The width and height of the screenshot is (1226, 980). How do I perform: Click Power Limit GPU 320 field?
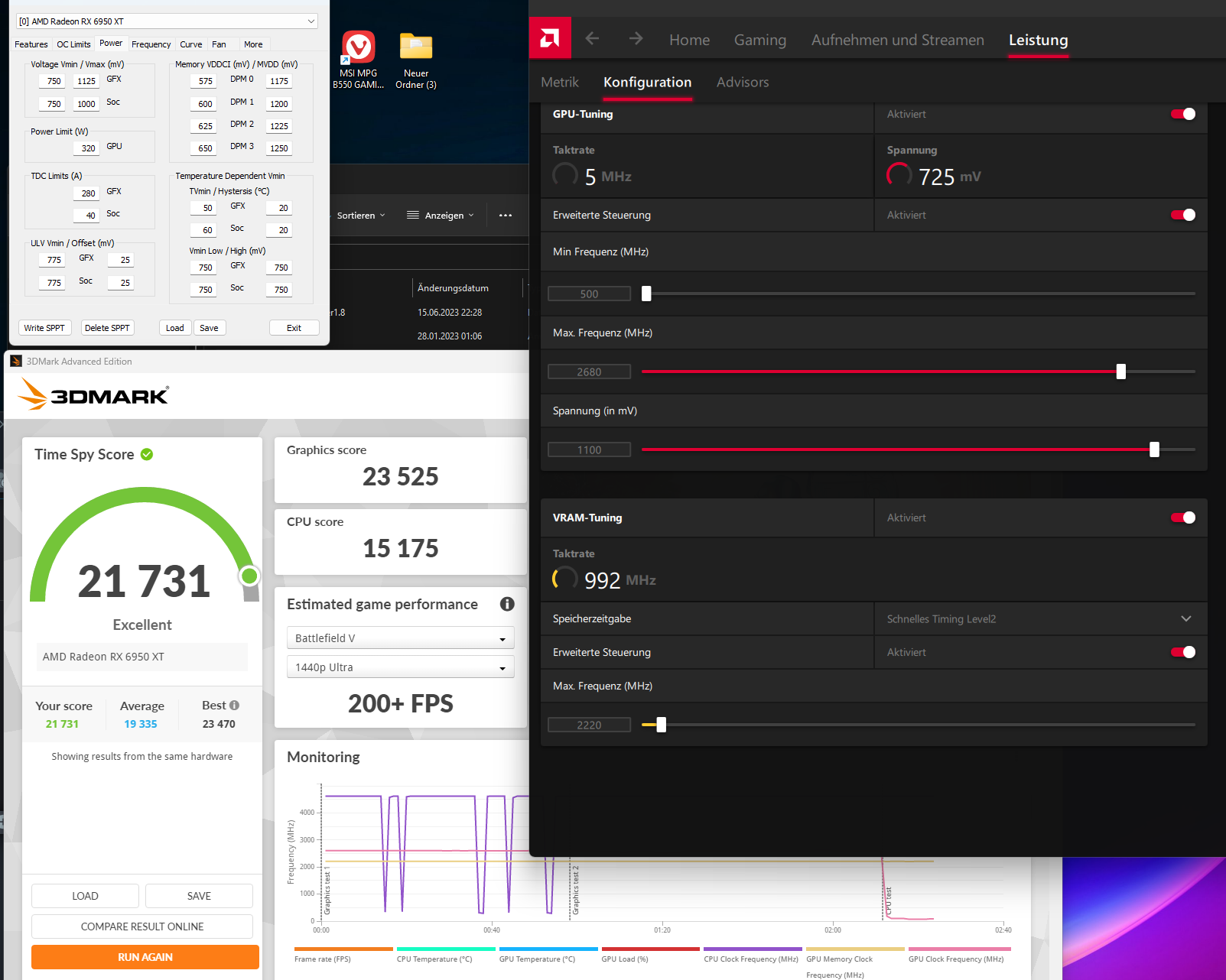pyautogui.click(x=85, y=148)
